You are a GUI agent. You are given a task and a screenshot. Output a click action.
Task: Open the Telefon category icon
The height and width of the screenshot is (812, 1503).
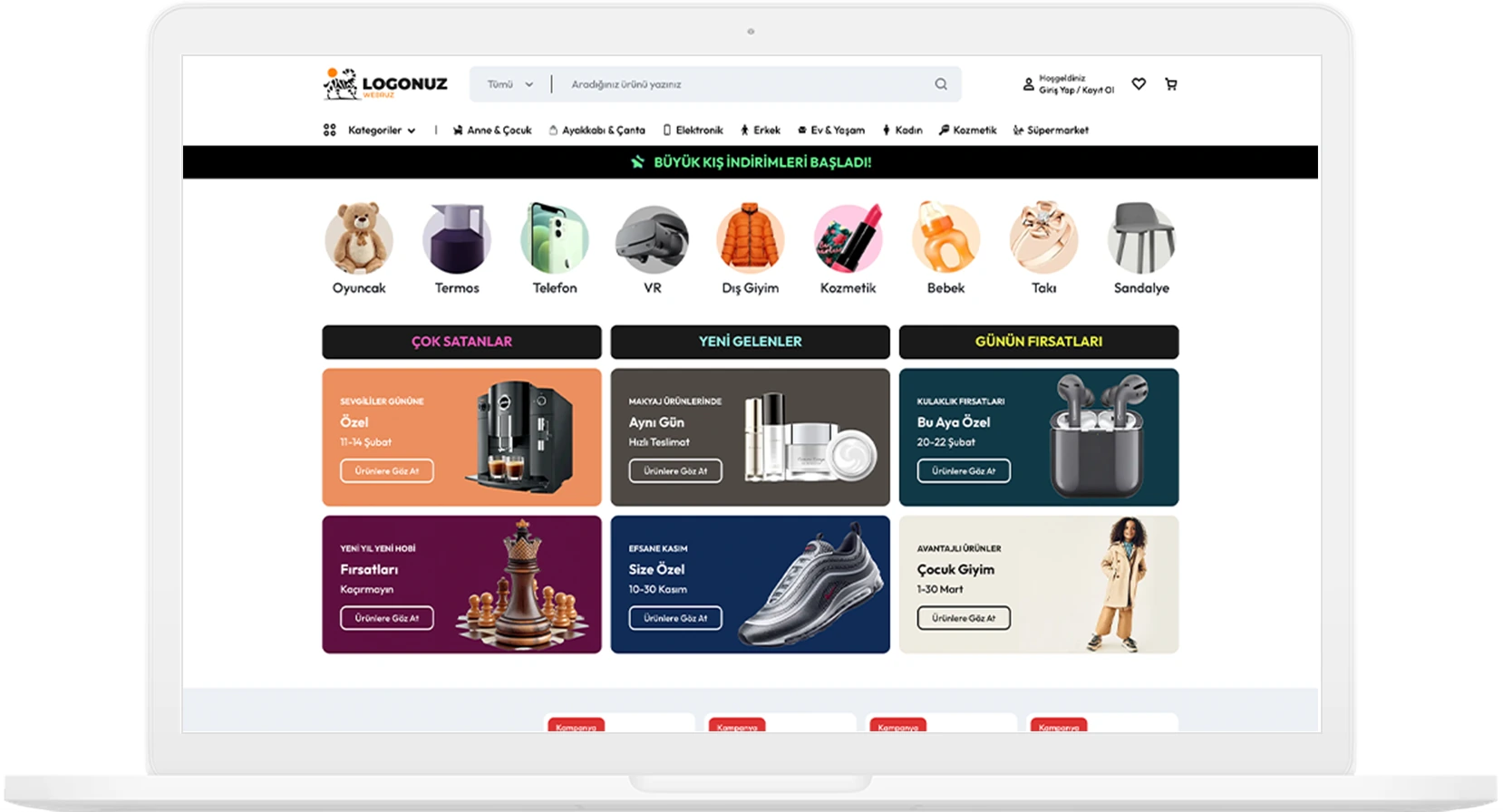tap(555, 238)
